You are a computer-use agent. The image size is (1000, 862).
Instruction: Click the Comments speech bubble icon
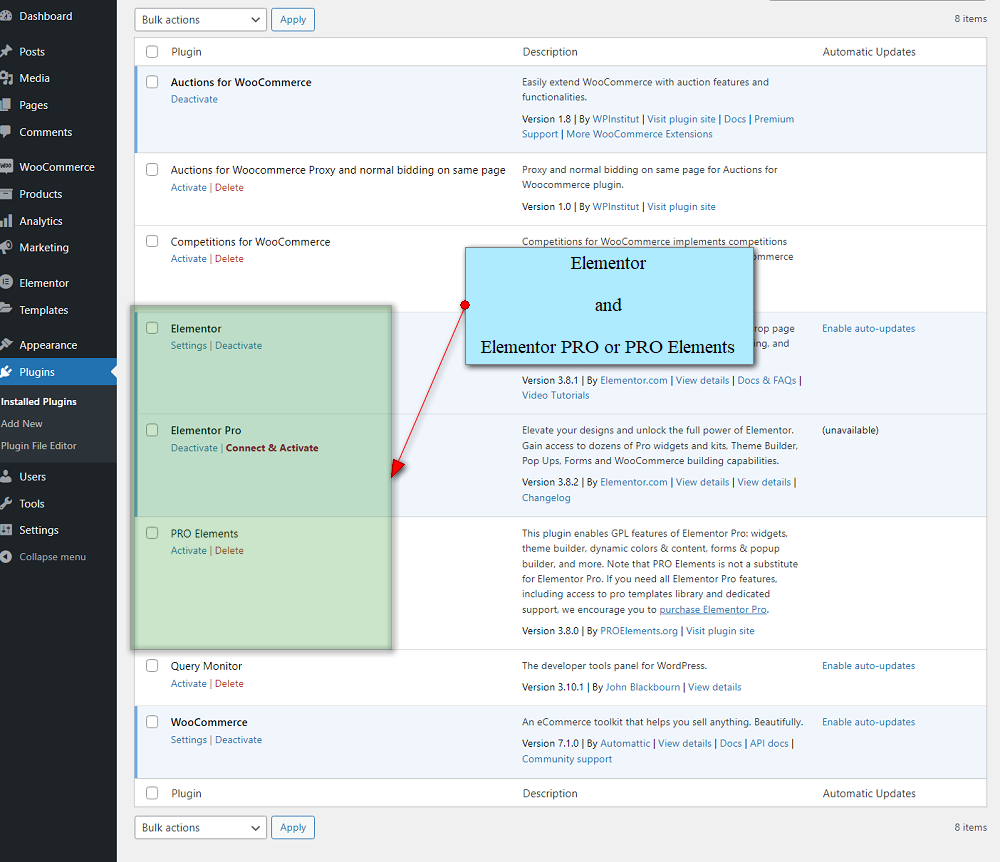coord(5,132)
